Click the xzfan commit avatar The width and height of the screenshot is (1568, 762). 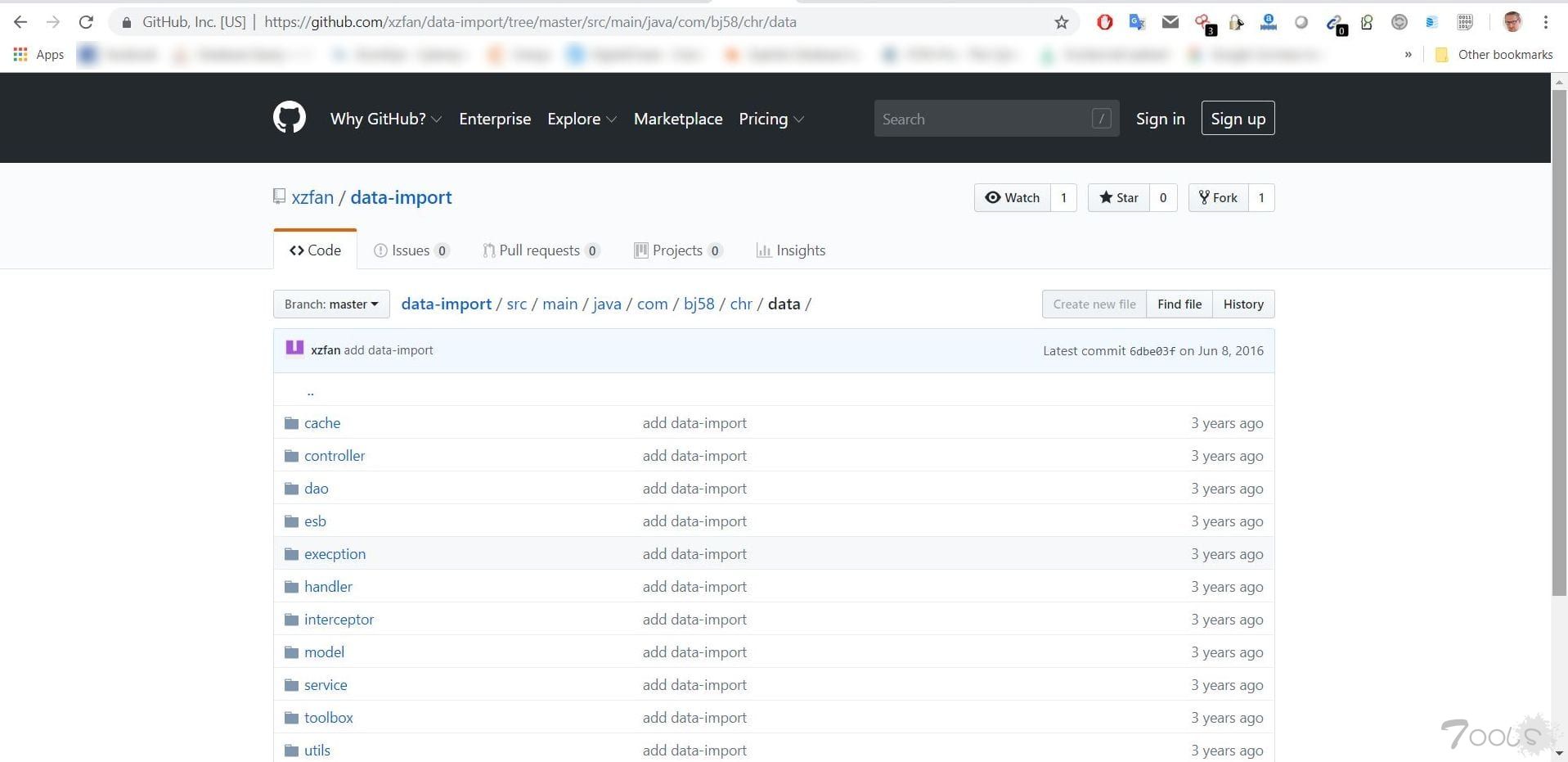pyautogui.click(x=294, y=349)
